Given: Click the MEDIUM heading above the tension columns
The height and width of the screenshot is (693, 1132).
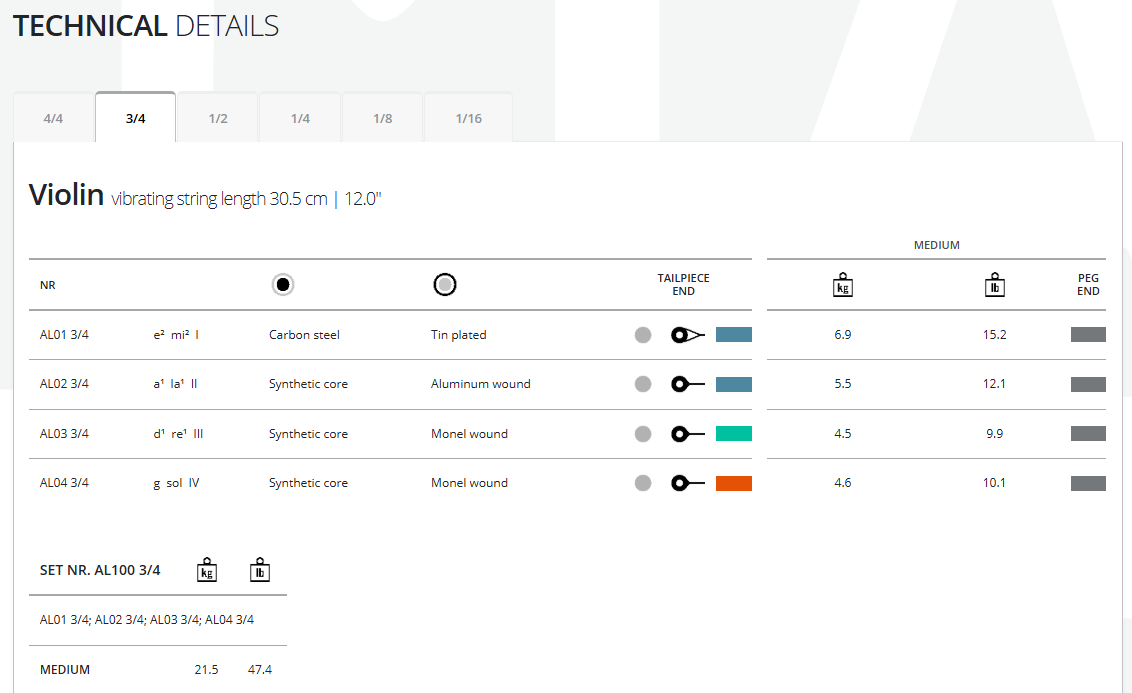Looking at the screenshot, I should click(936, 245).
